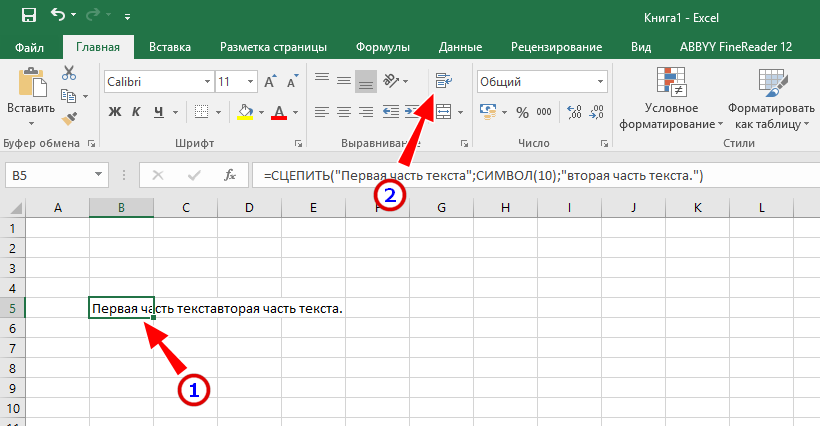
Task: Toggle bold Ж formatting
Action: point(115,111)
